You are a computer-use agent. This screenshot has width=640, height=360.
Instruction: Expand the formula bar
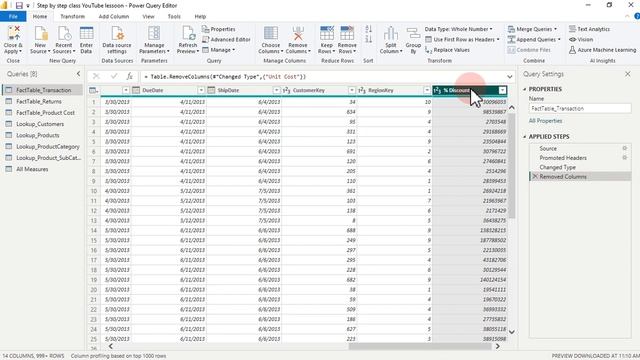[x=509, y=76]
